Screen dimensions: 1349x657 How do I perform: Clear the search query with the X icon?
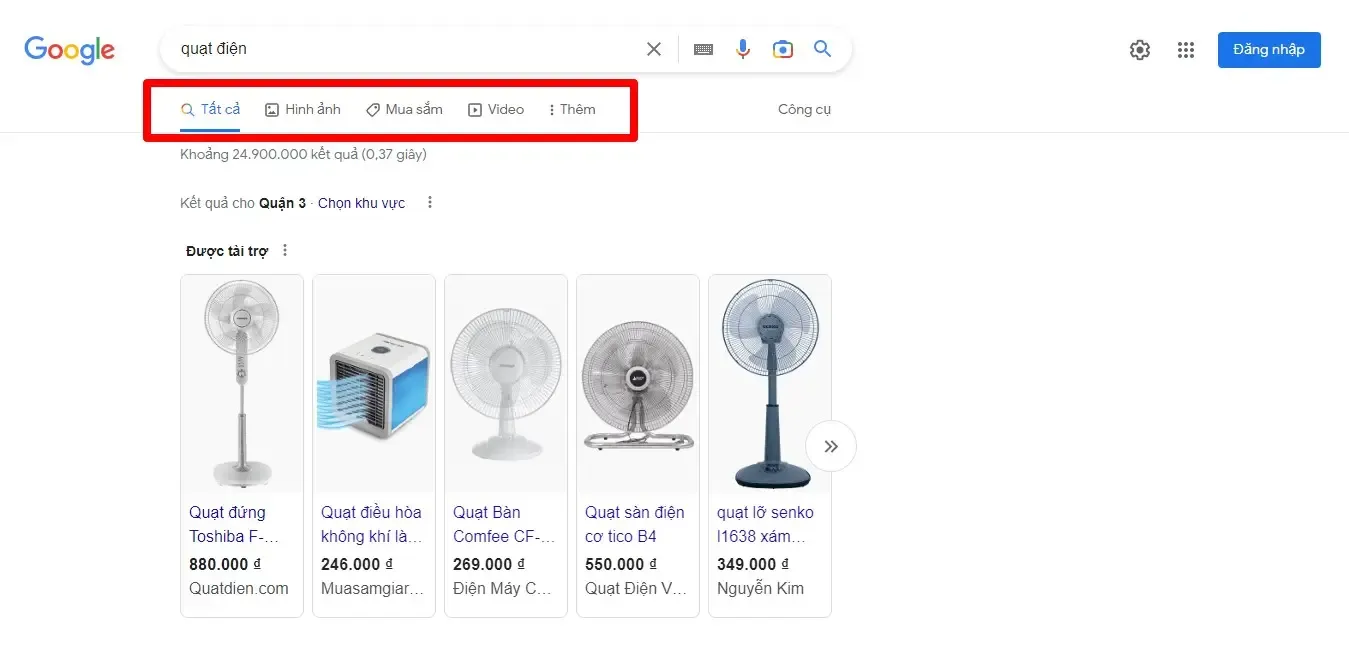pos(653,48)
